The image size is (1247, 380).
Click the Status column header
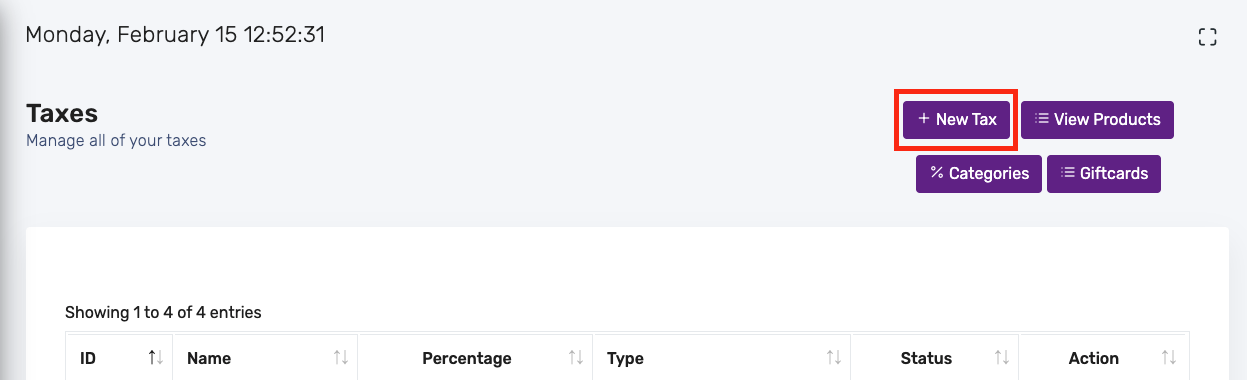(x=934, y=358)
